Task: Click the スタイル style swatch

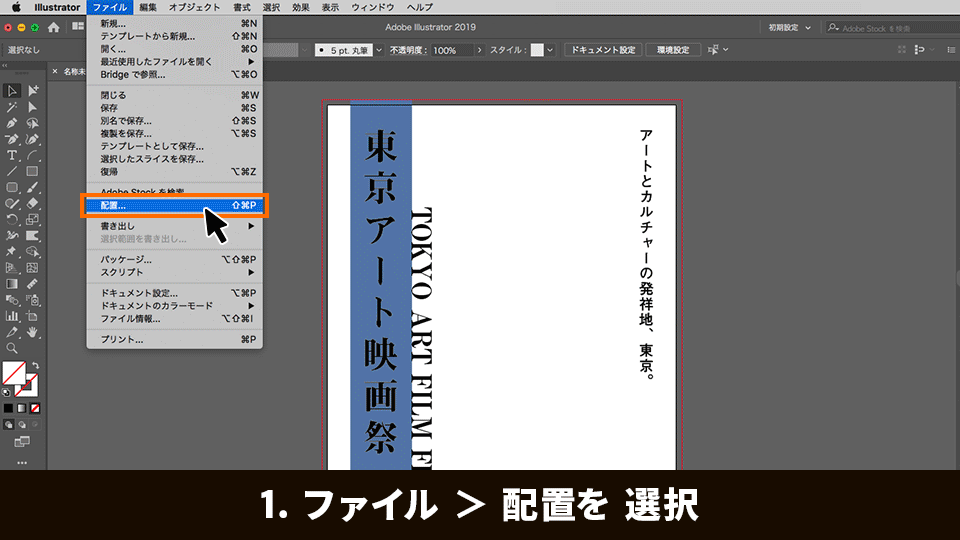Action: tap(537, 50)
